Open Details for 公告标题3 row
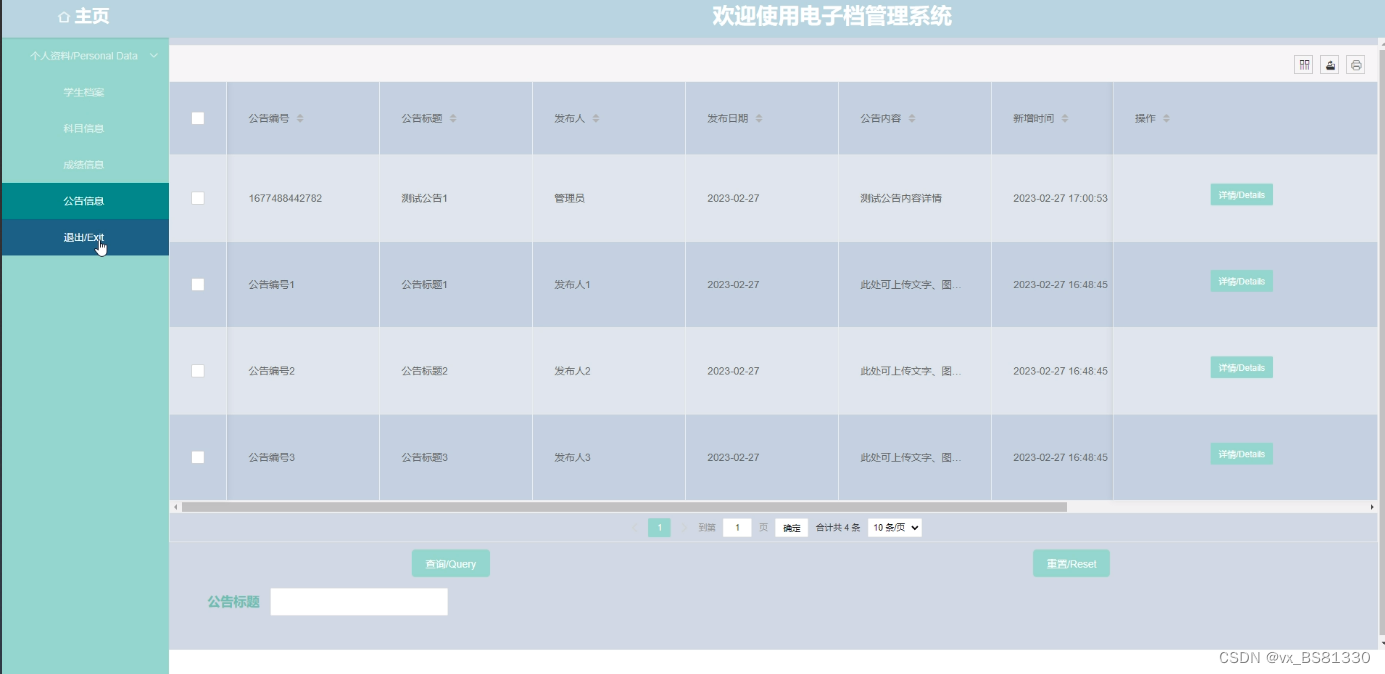This screenshot has width=1385, height=674. click(1241, 454)
